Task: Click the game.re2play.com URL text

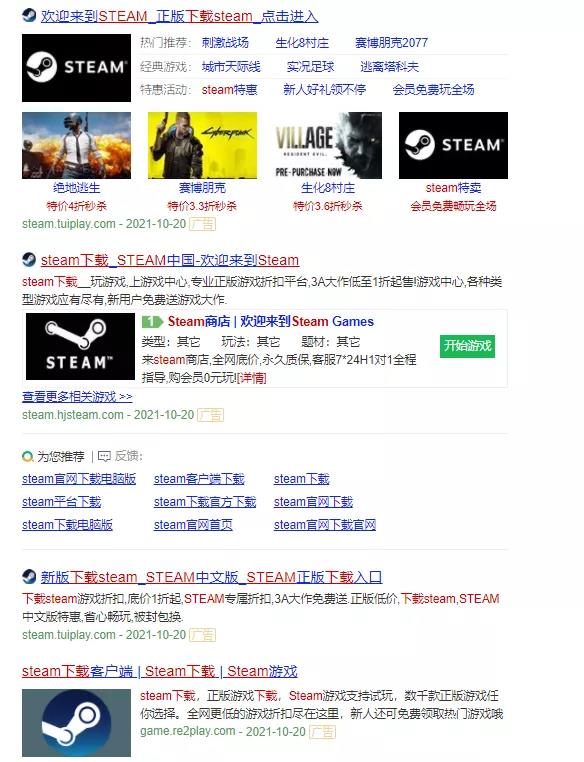Action: (188, 731)
